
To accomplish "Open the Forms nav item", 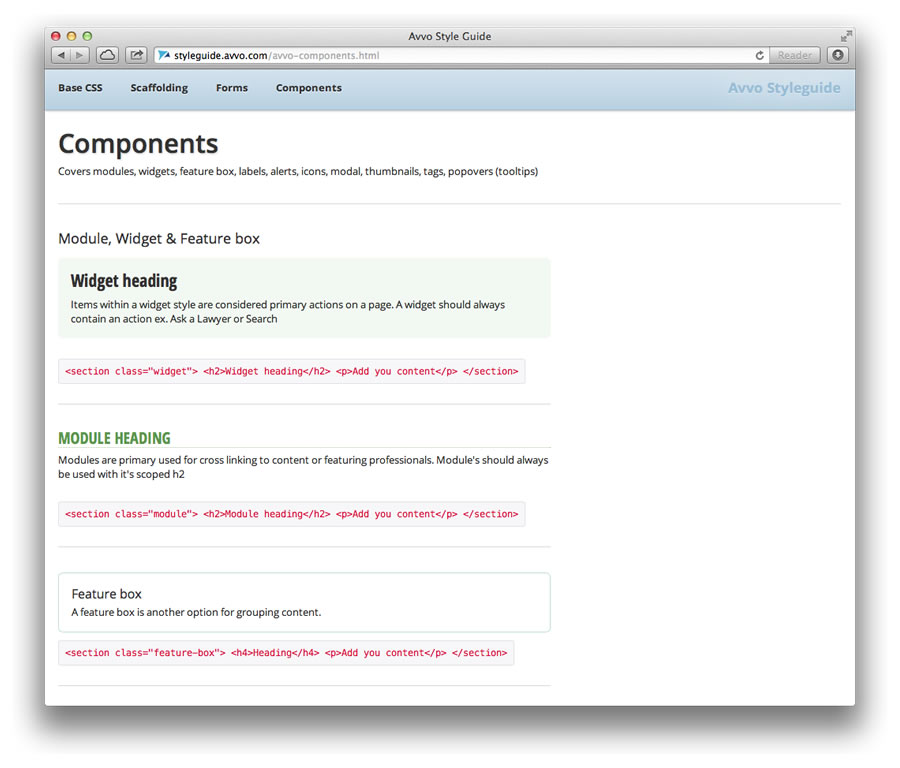I will (232, 88).
